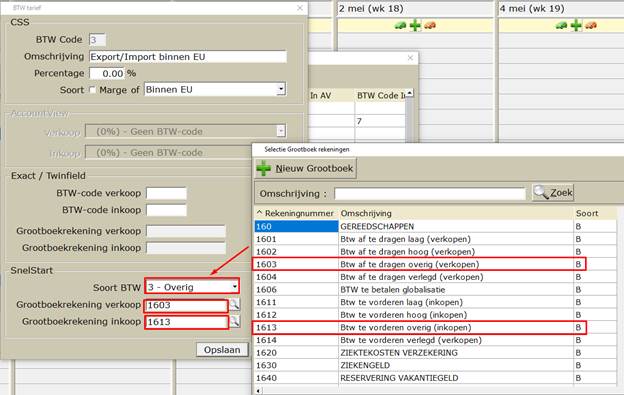Click the Zoek search button
This screenshot has width=624, height=395.
tap(553, 193)
